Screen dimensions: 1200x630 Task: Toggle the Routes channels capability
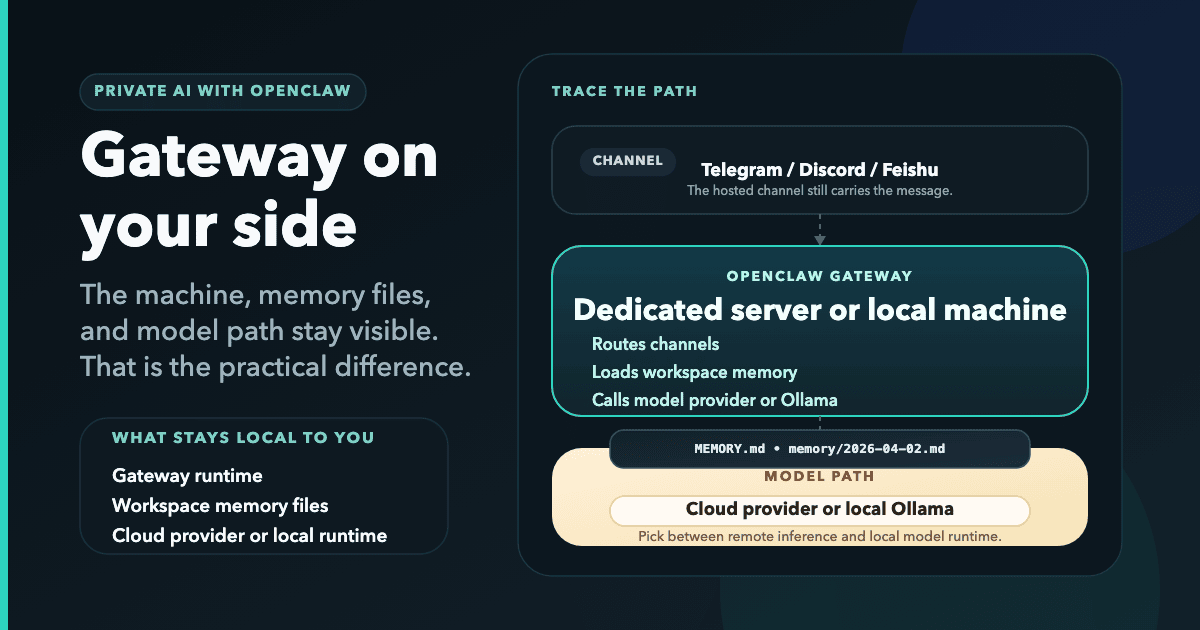(657, 344)
